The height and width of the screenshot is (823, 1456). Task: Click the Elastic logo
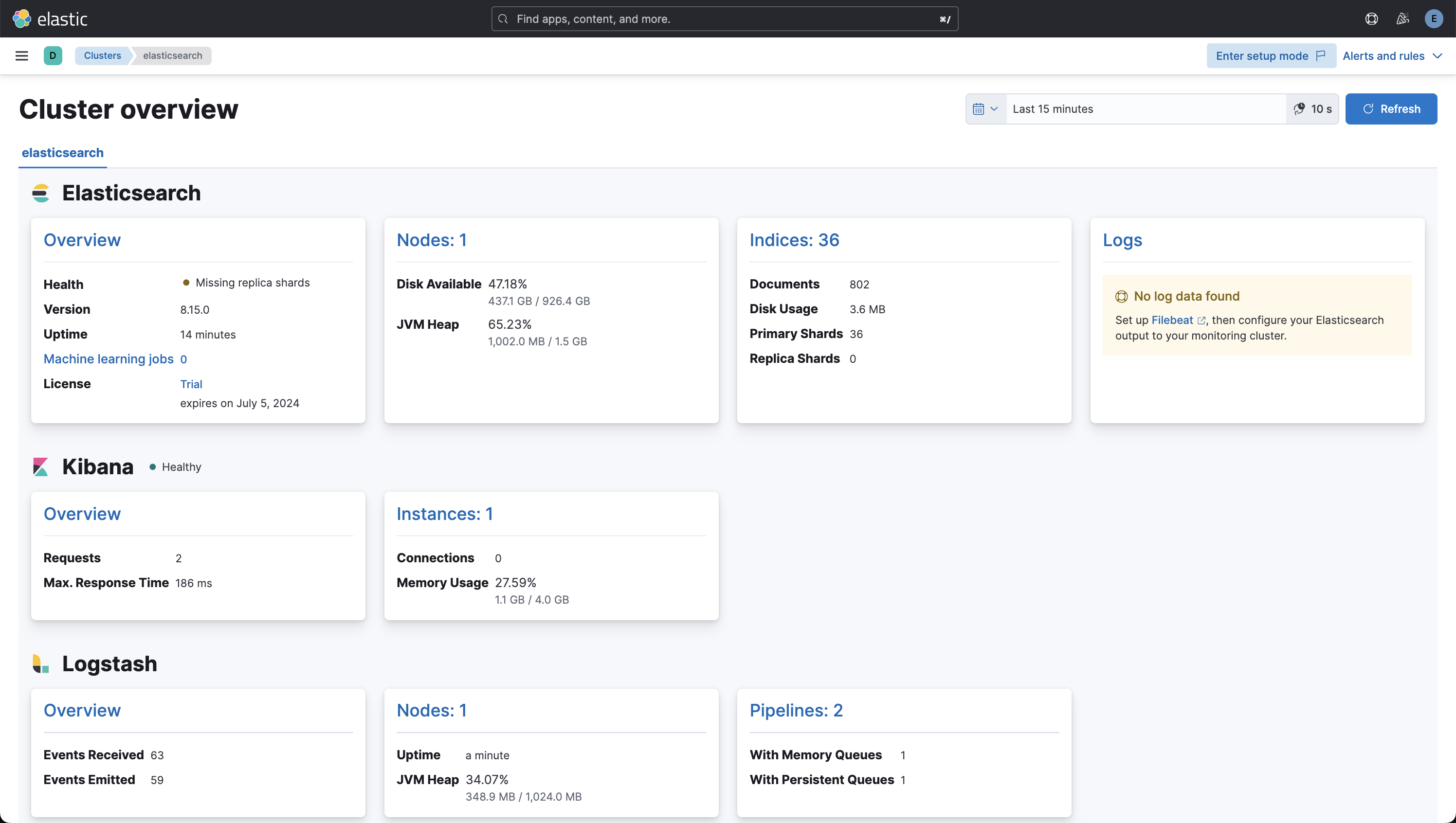point(50,18)
